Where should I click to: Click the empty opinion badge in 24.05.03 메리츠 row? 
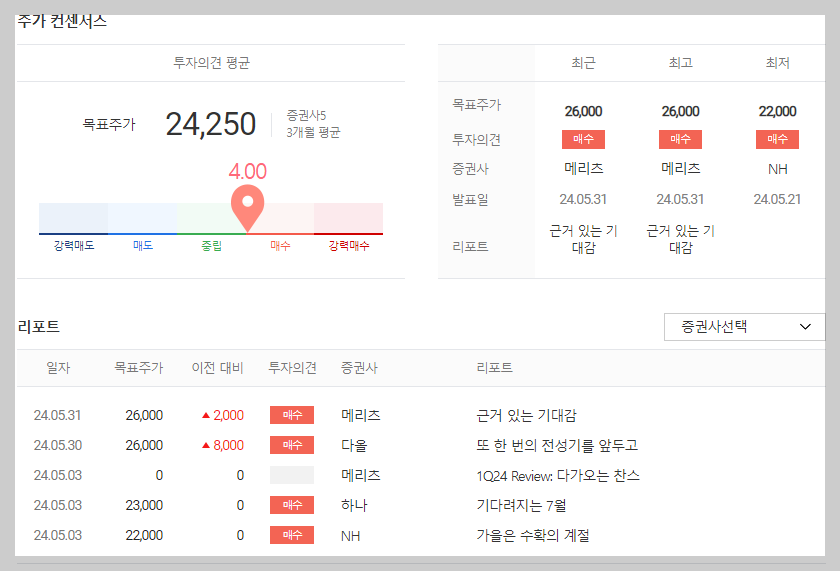(292, 475)
